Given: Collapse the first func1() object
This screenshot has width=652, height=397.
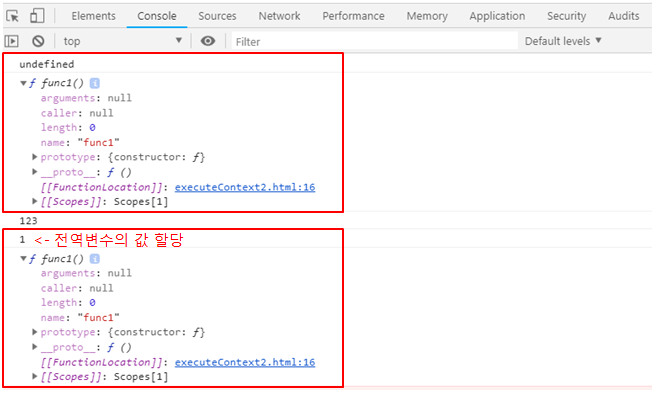Looking at the screenshot, I should 24,83.
